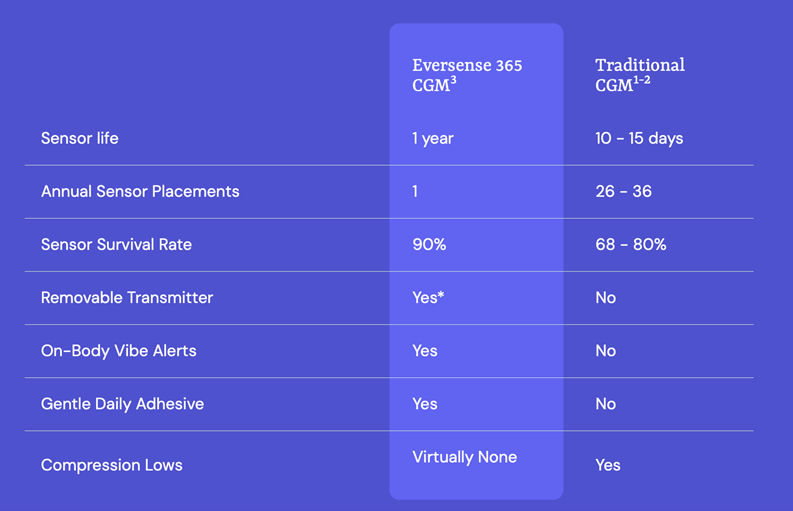
Task: Click the 90% survival rate value
Action: pos(429,244)
